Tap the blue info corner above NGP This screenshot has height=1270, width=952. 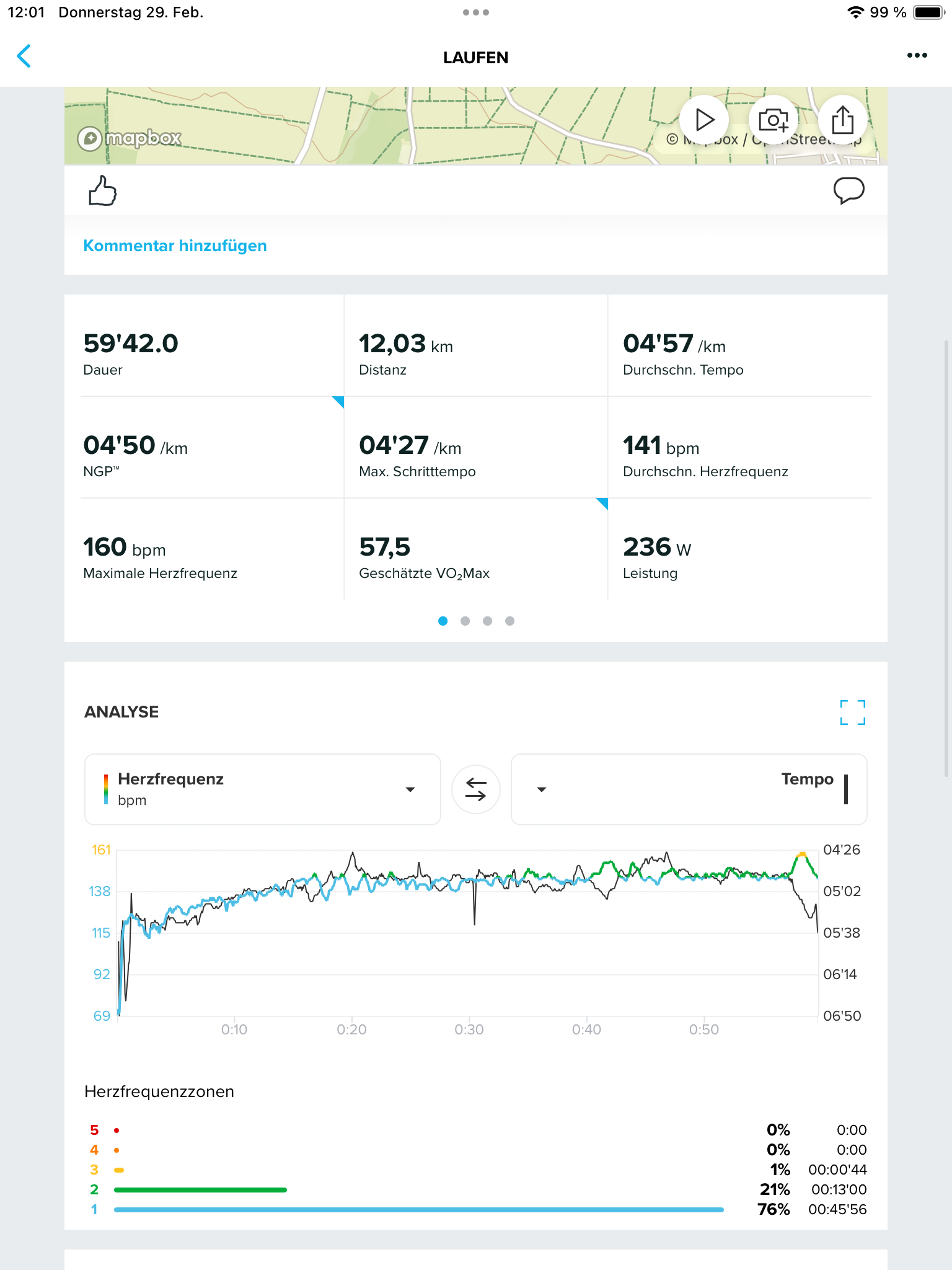[x=339, y=401]
